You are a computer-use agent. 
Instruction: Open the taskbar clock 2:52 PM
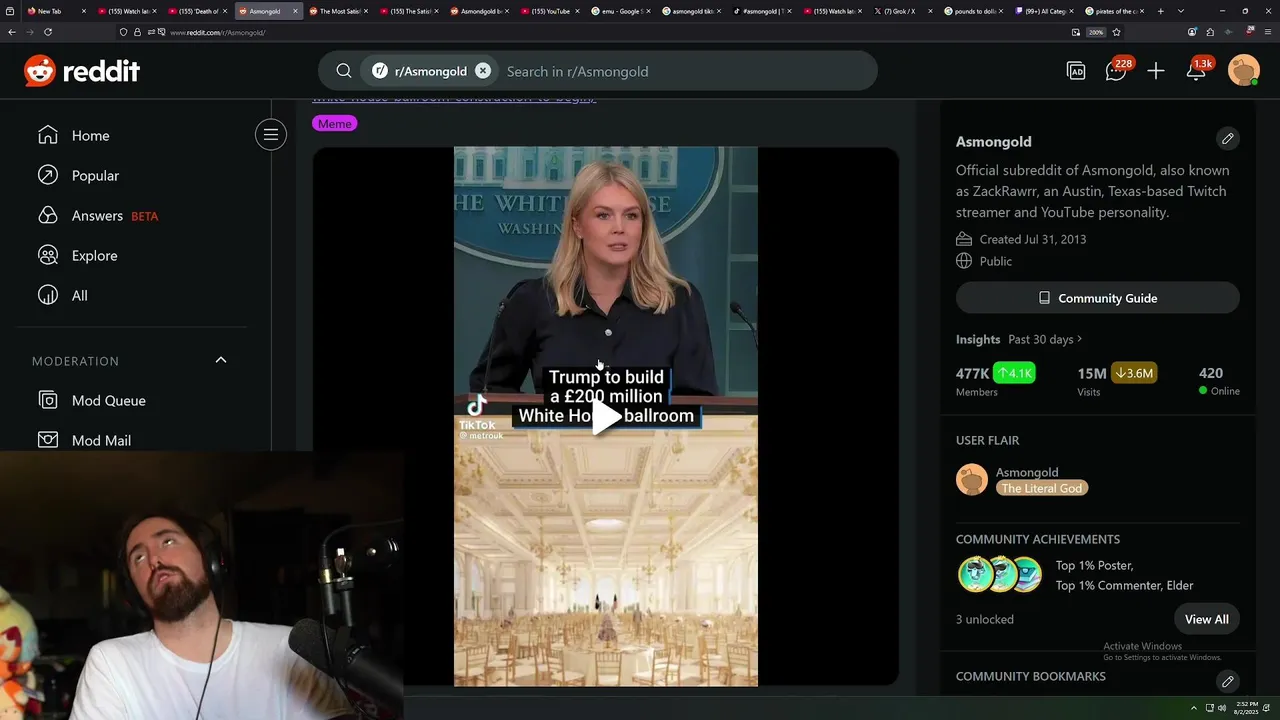click(x=1246, y=707)
